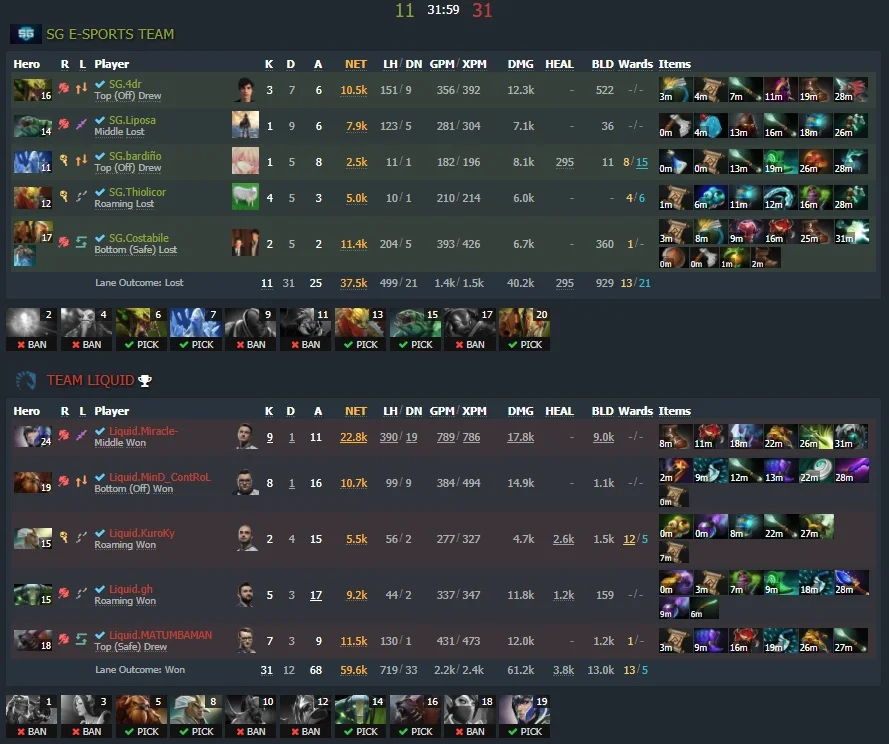Viewport: 889px width, 744px height.
Task: Click the Team Liquid winner trophy icon
Action: [x=145, y=381]
